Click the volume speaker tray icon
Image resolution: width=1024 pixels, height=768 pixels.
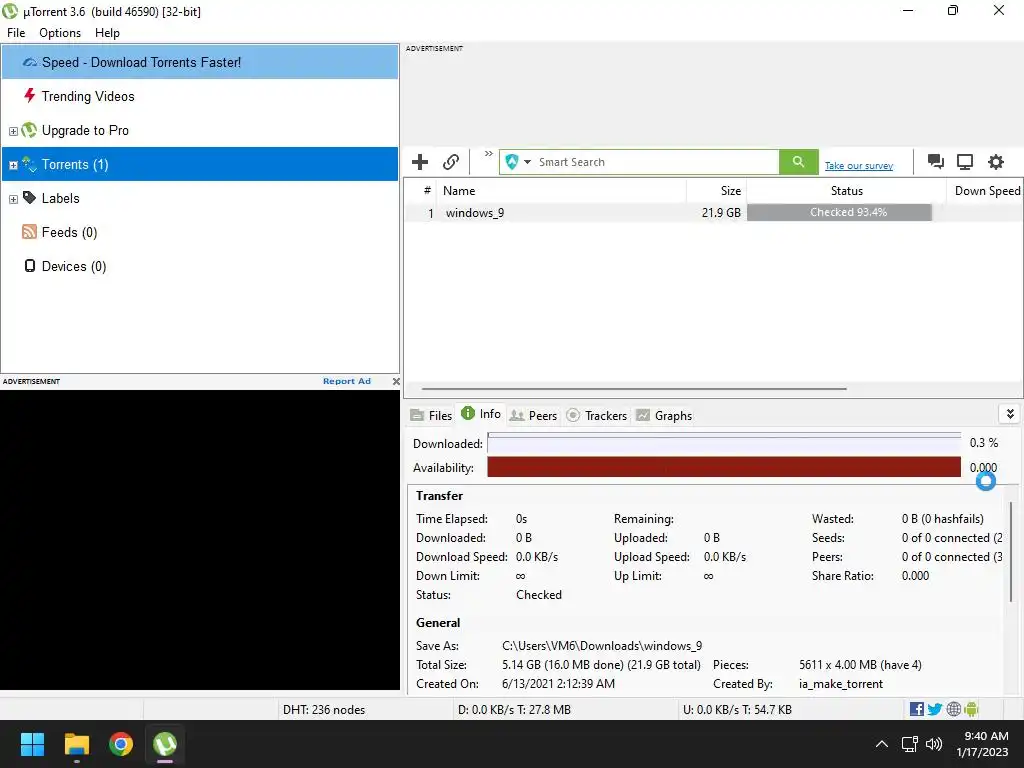click(934, 744)
